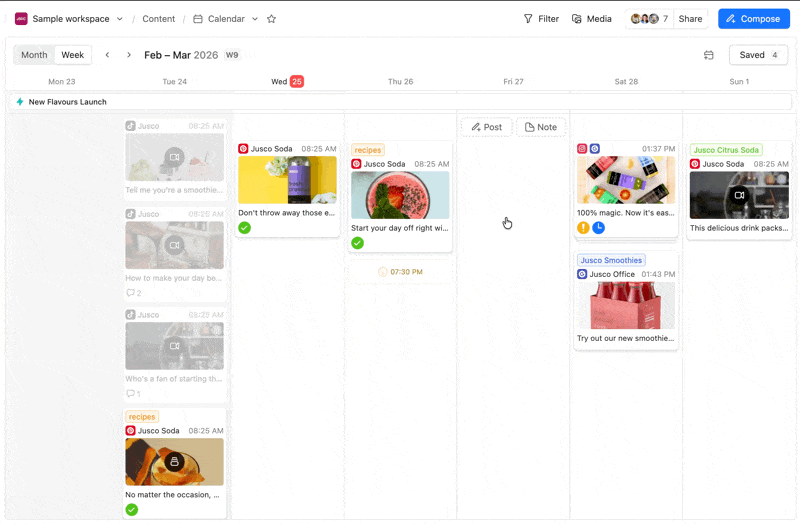Image resolution: width=800 pixels, height=524 pixels.
Task: Click the lightning icon beside New Flavours Launch
Action: [x=20, y=102]
